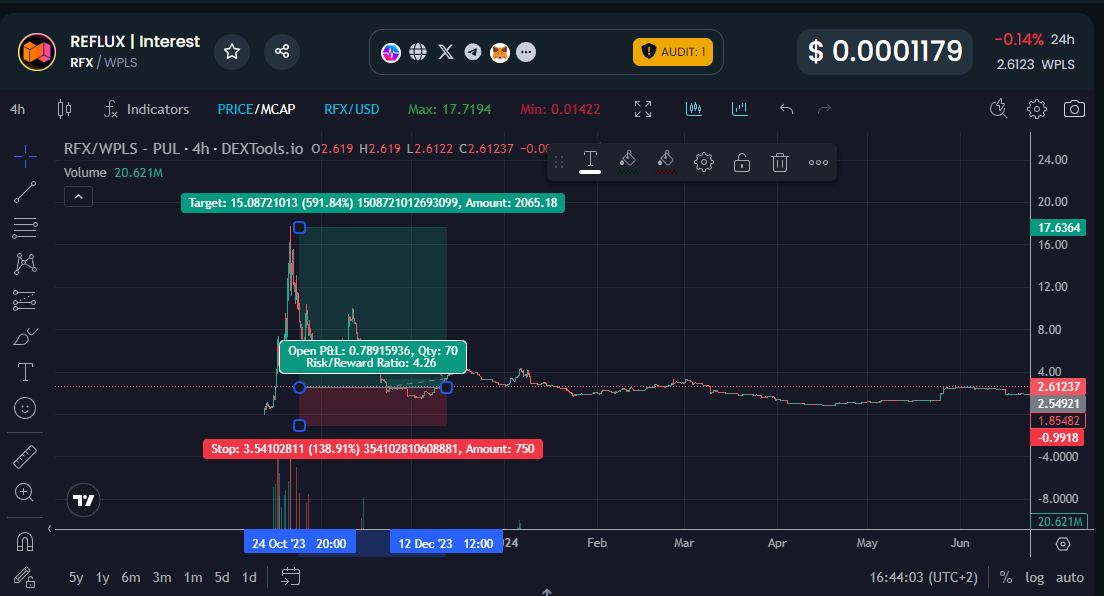Image resolution: width=1104 pixels, height=596 pixels.
Task: Change the candle chart style icon
Action: click(64, 109)
